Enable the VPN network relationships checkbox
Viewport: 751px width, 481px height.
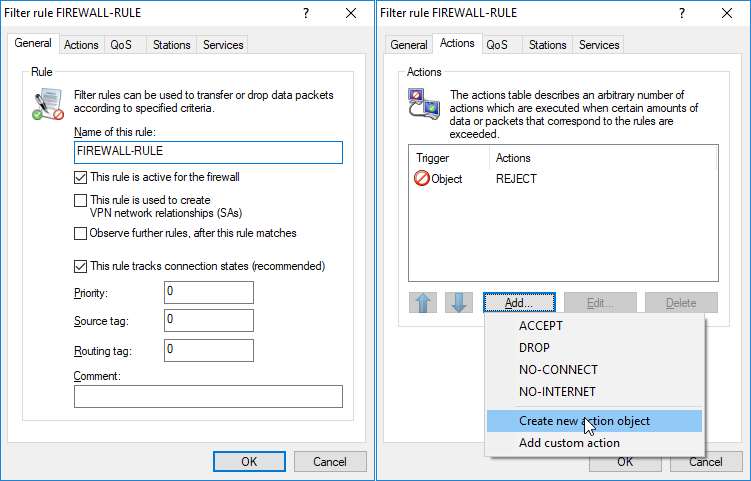[81, 200]
